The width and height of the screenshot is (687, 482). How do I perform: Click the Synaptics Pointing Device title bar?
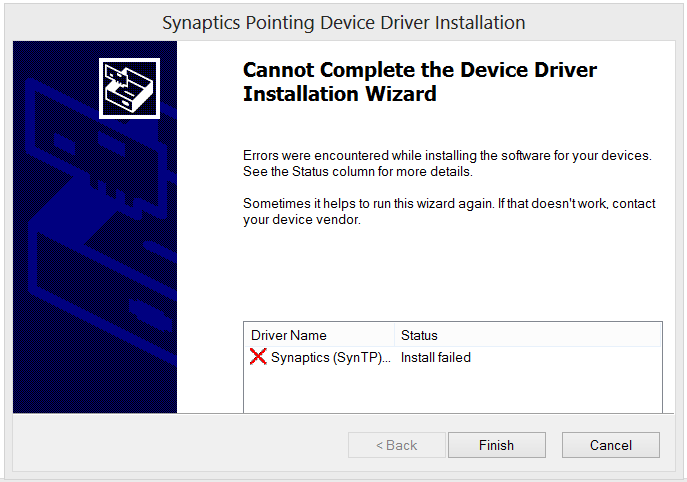tap(344, 23)
